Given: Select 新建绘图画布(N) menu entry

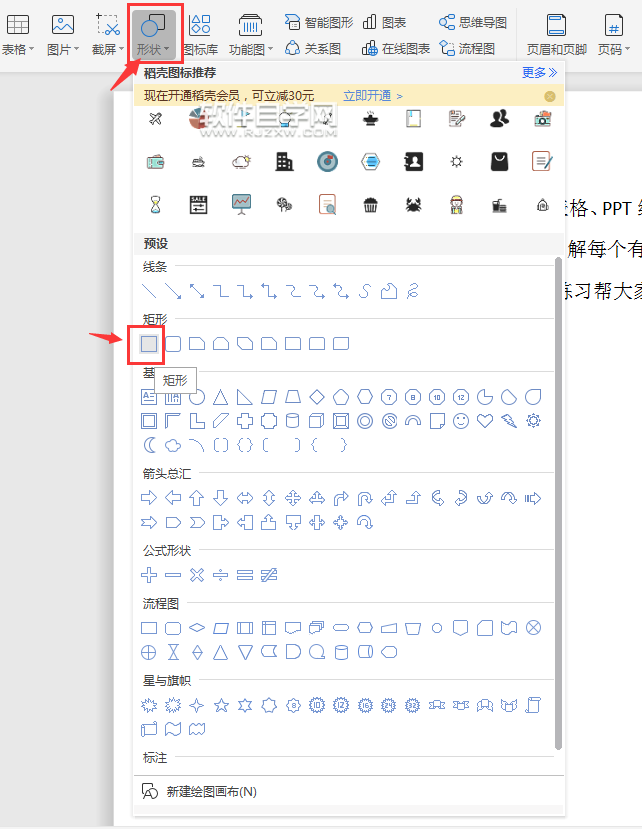Looking at the screenshot, I should click(x=211, y=791).
